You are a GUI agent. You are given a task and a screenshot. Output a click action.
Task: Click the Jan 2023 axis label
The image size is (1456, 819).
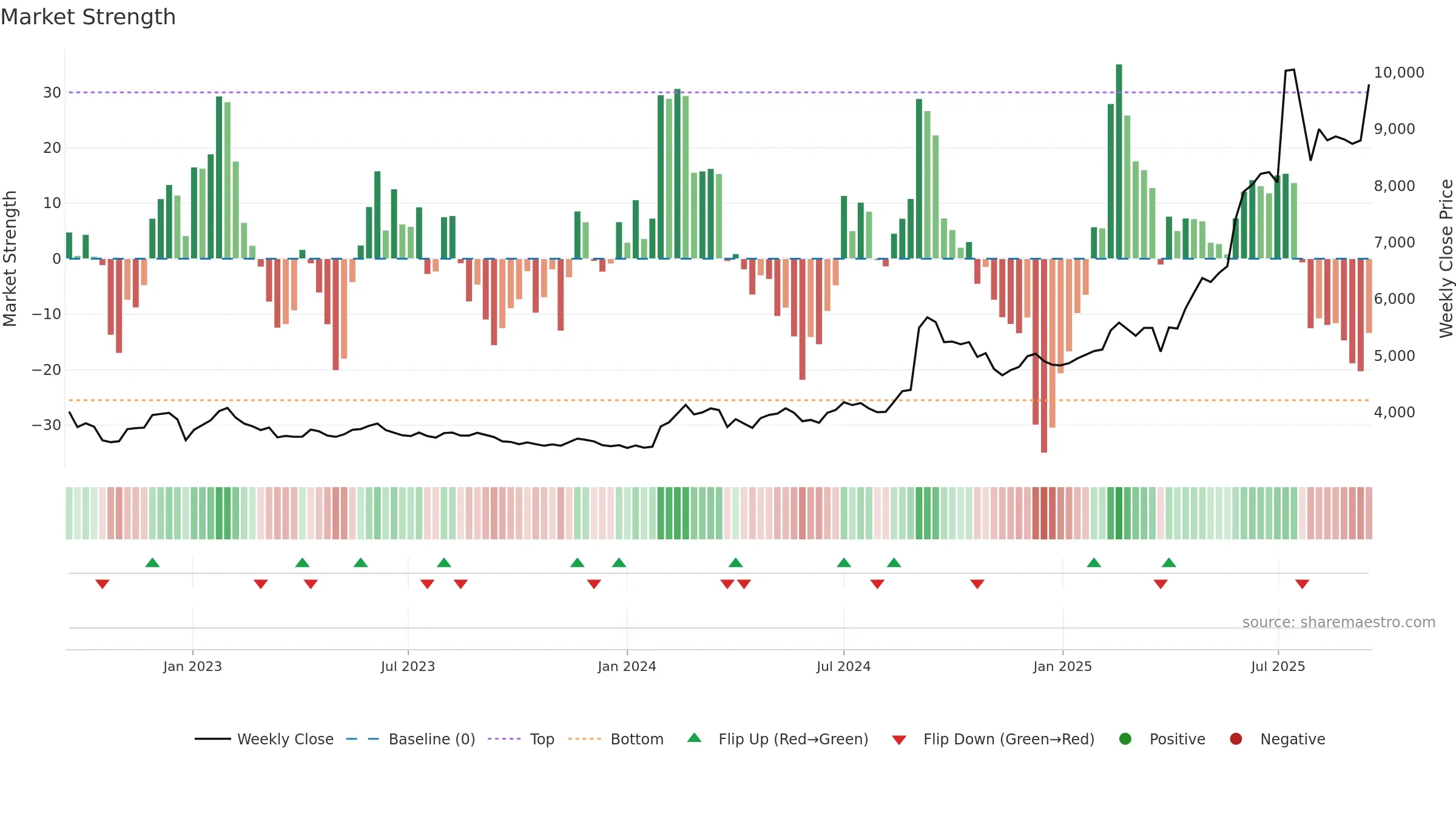click(x=192, y=666)
